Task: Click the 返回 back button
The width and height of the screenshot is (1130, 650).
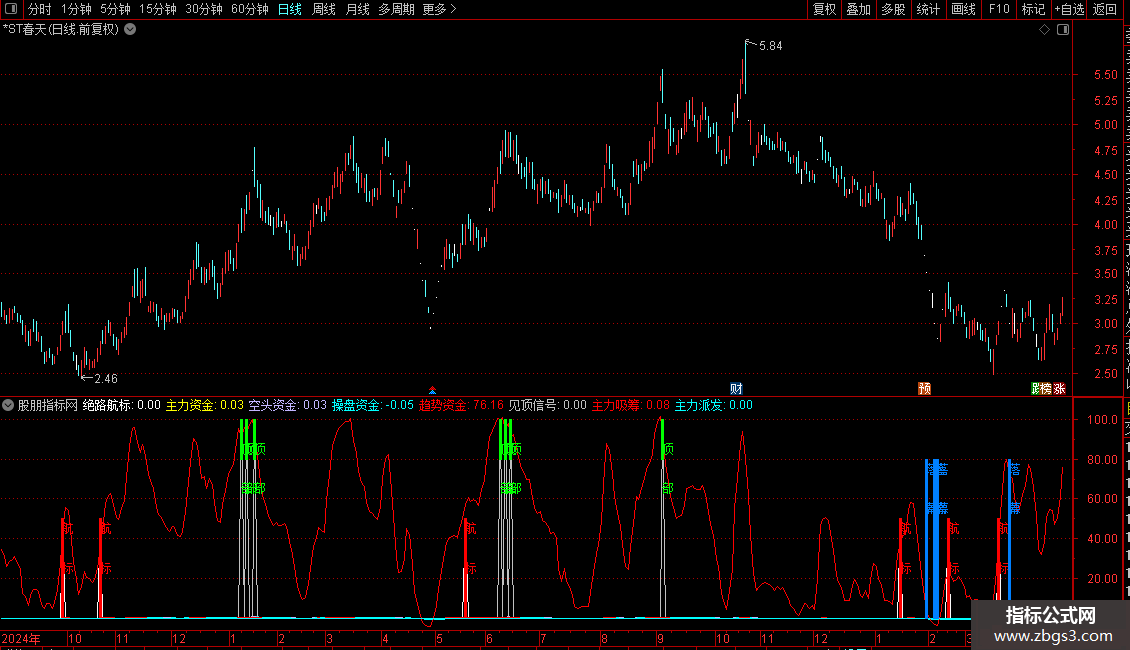Action: point(1104,9)
